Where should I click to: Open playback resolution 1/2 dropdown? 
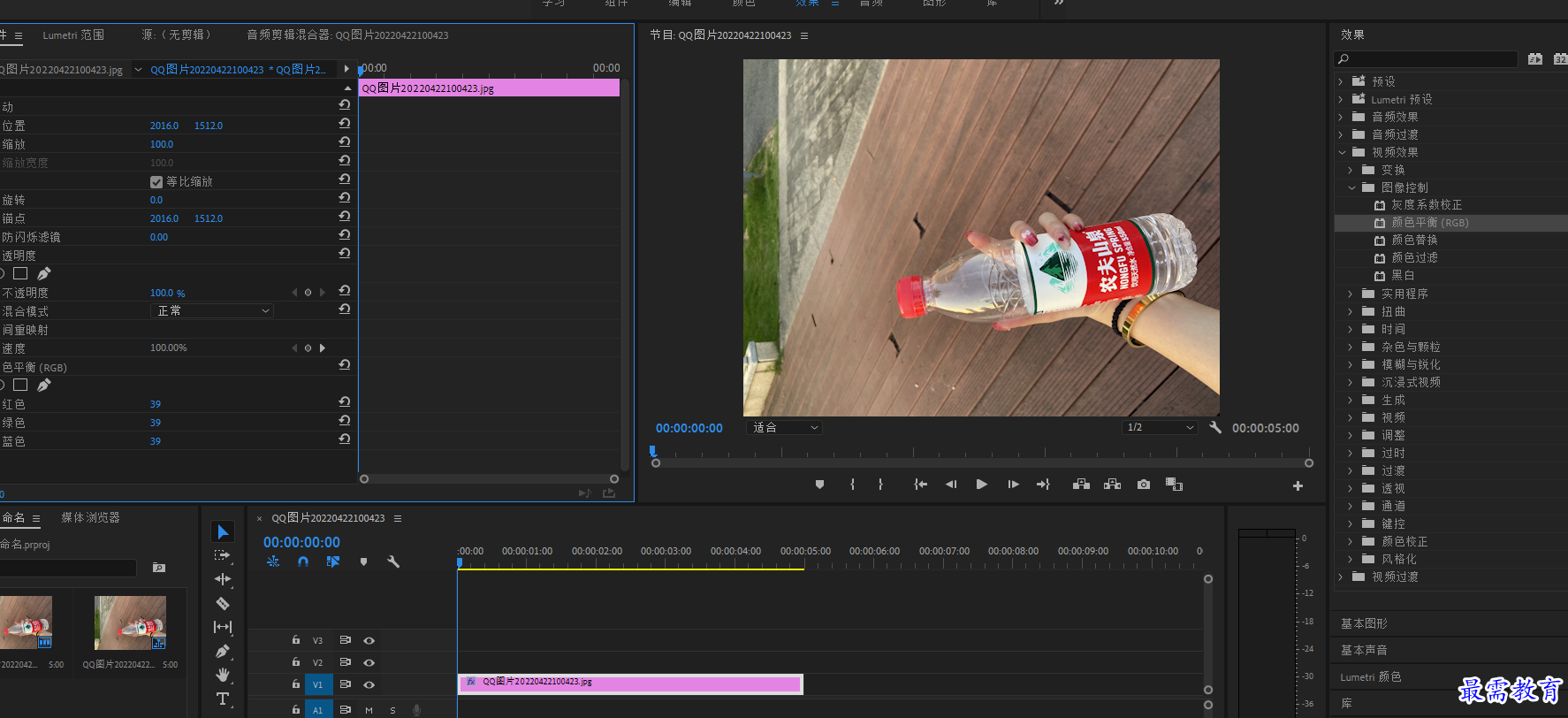[x=1160, y=427]
